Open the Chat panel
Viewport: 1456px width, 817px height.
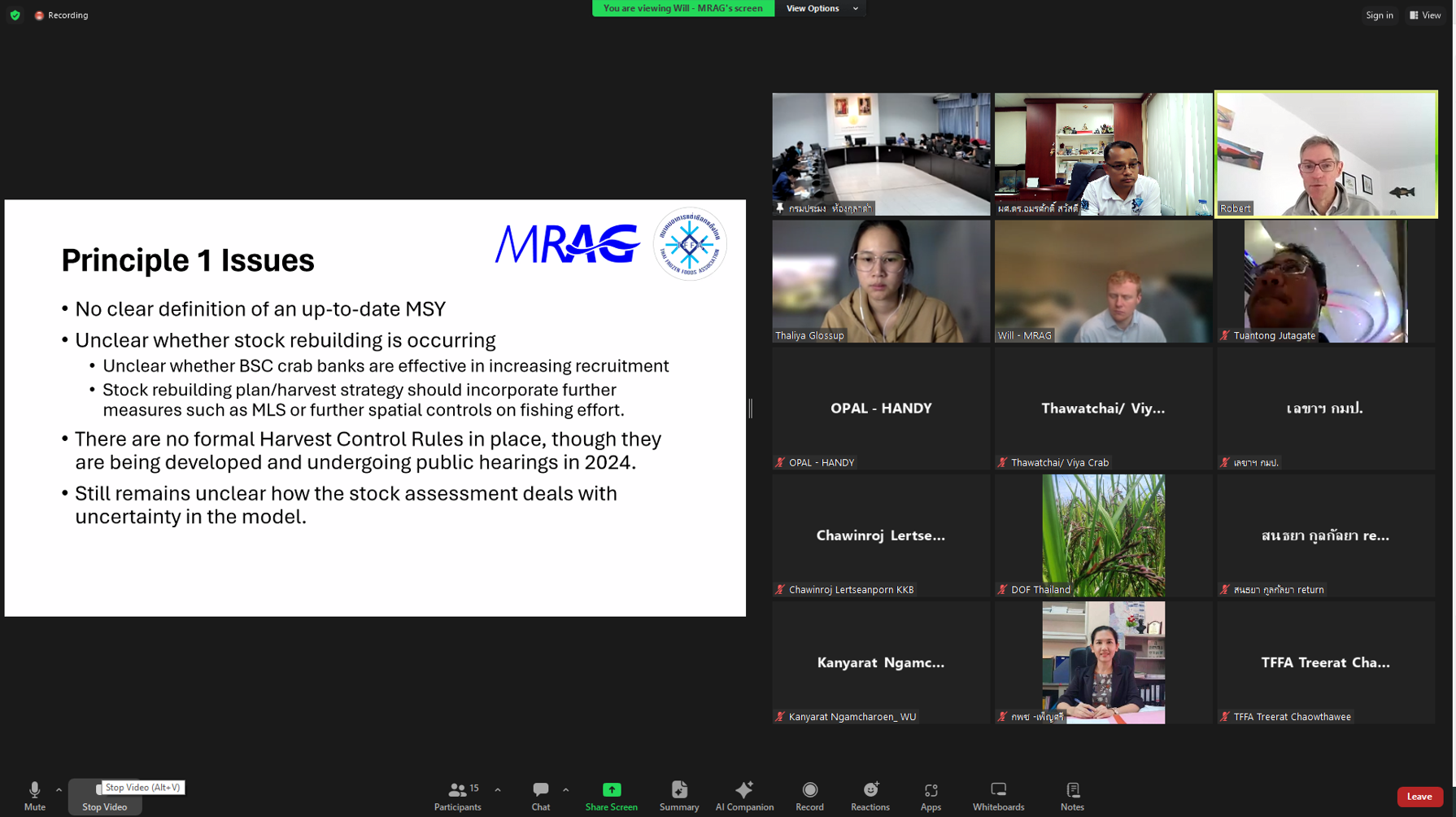540,796
